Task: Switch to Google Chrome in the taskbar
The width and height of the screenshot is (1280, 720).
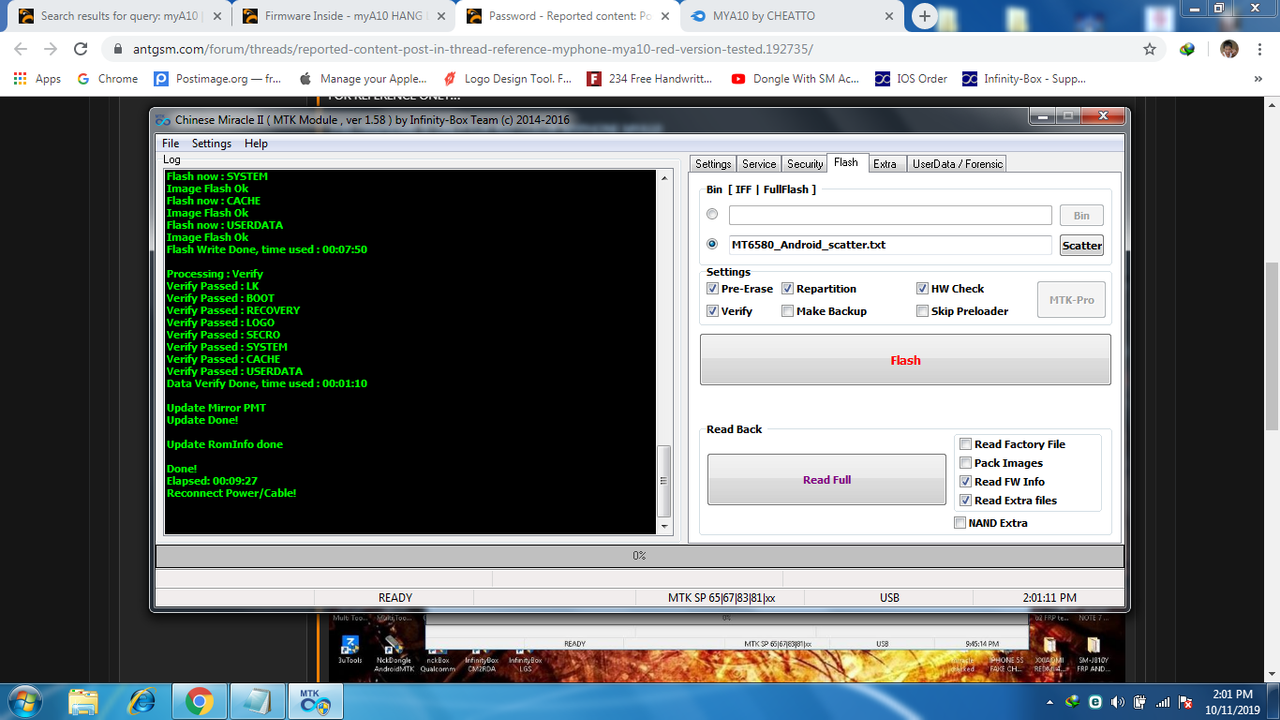Action: click(x=199, y=702)
